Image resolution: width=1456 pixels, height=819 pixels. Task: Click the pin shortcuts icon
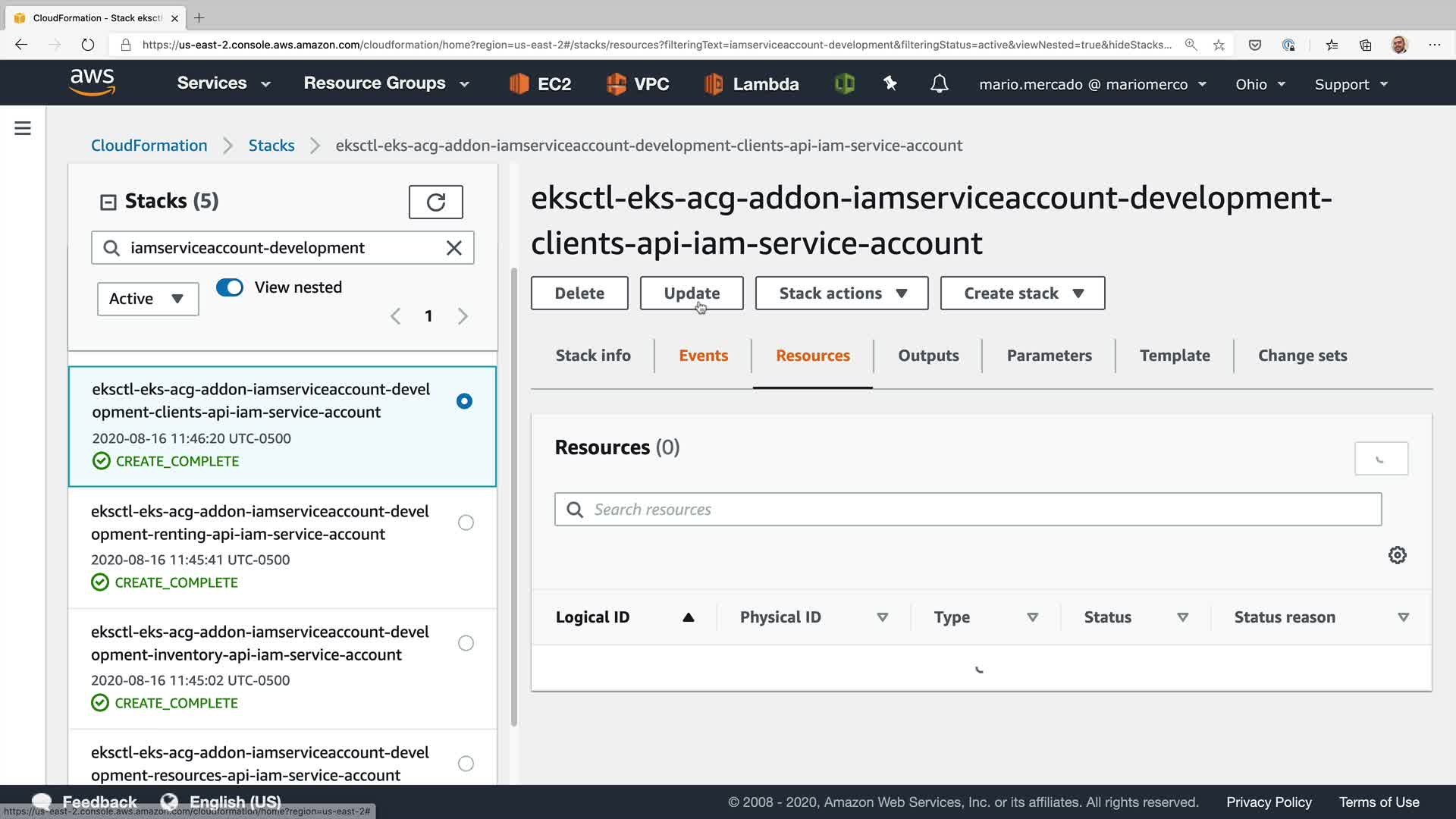pyautogui.click(x=890, y=83)
